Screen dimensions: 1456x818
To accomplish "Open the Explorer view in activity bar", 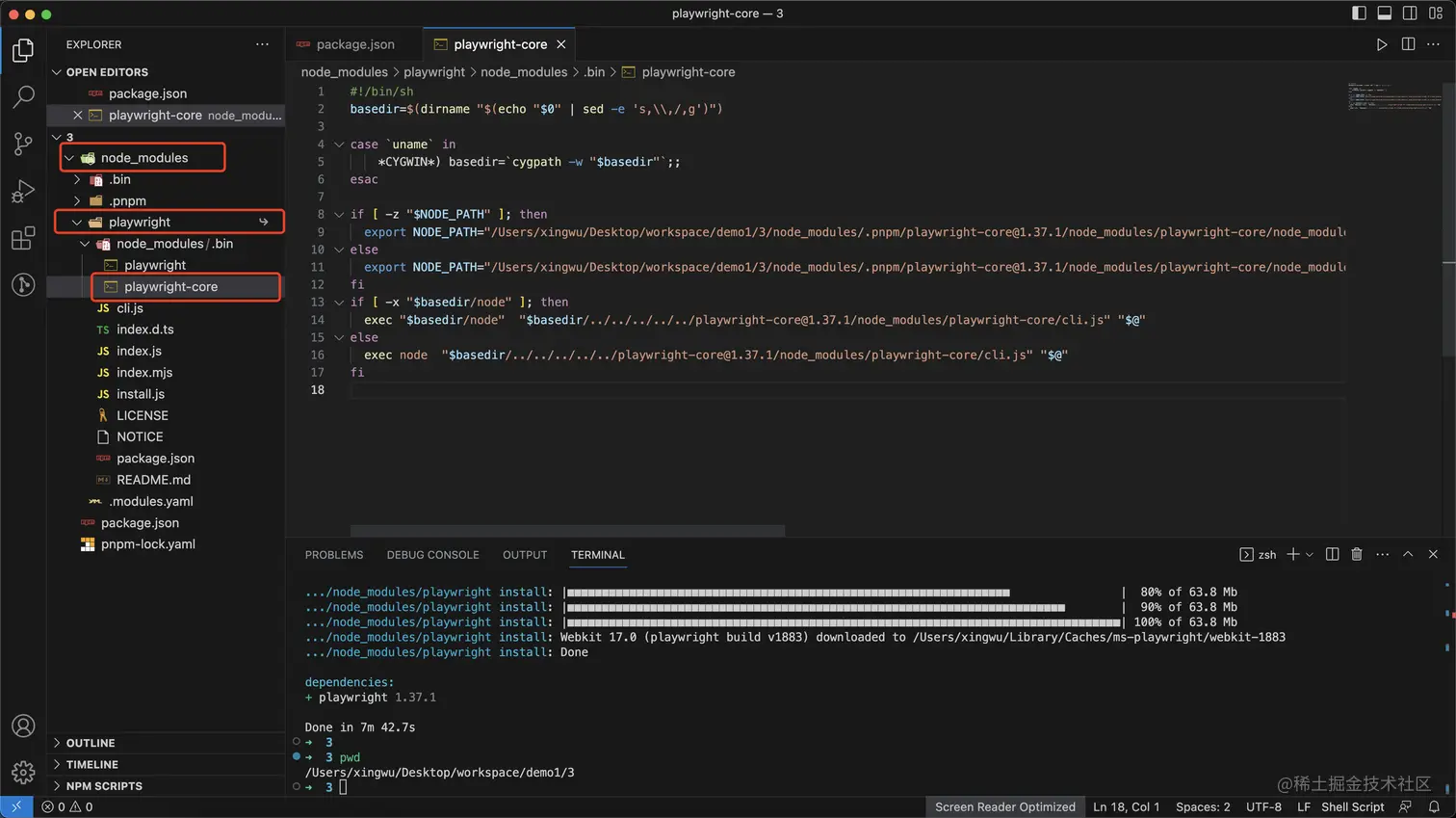I will click(x=23, y=49).
